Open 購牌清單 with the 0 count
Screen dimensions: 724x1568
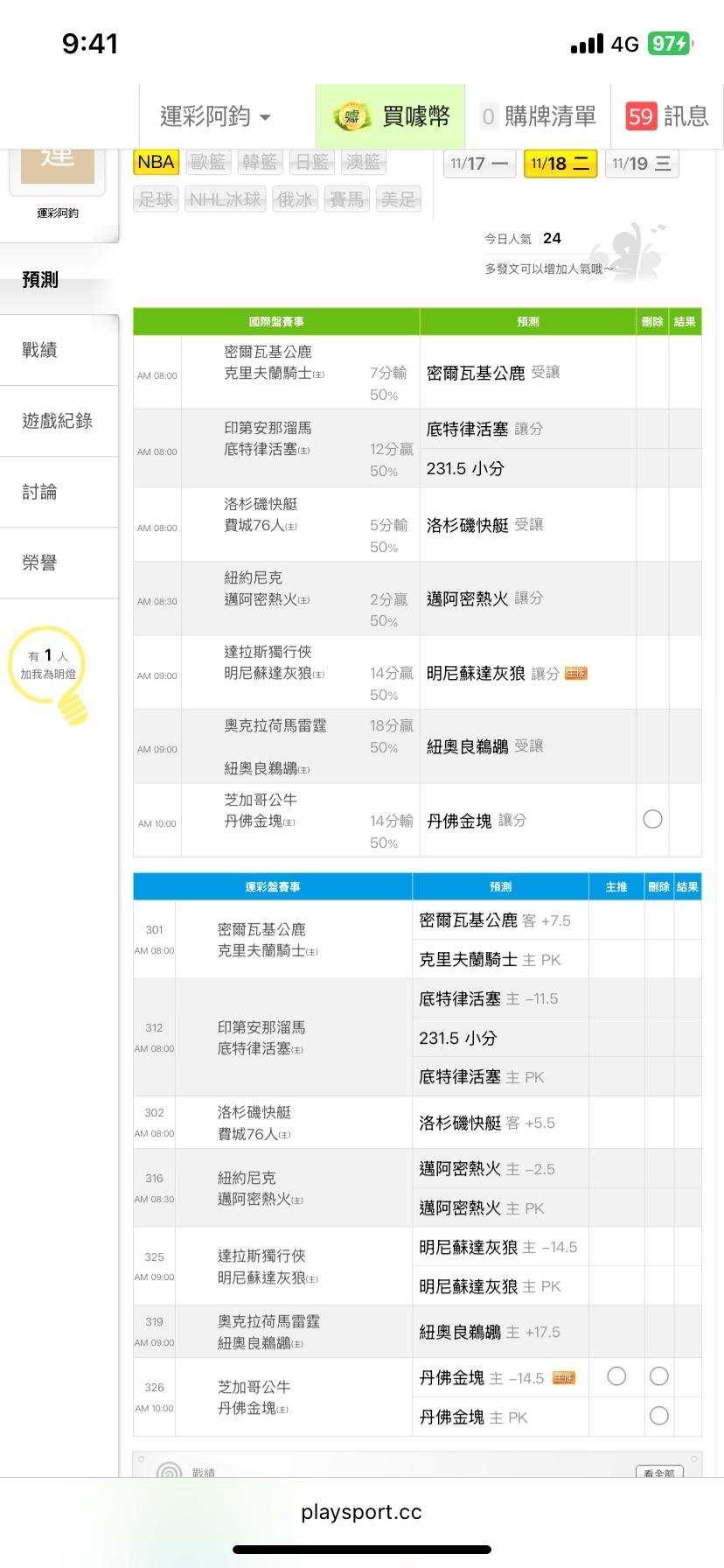[538, 116]
